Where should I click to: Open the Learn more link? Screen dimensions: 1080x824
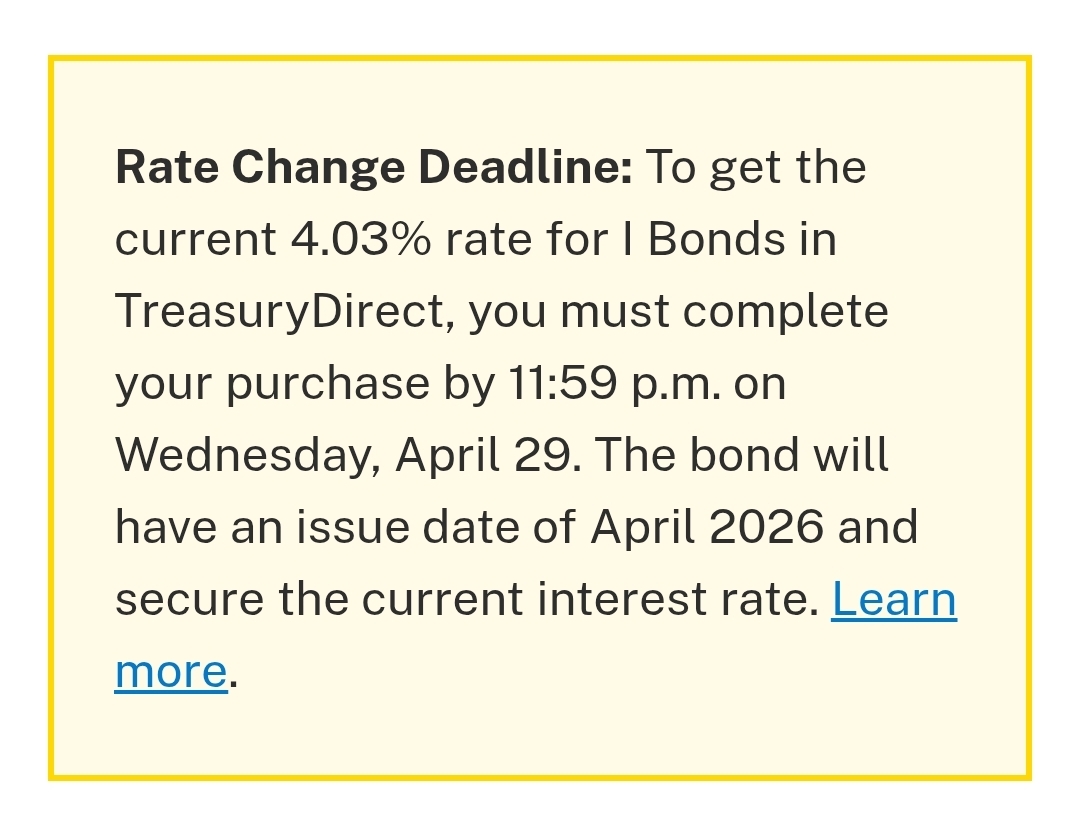(893, 599)
